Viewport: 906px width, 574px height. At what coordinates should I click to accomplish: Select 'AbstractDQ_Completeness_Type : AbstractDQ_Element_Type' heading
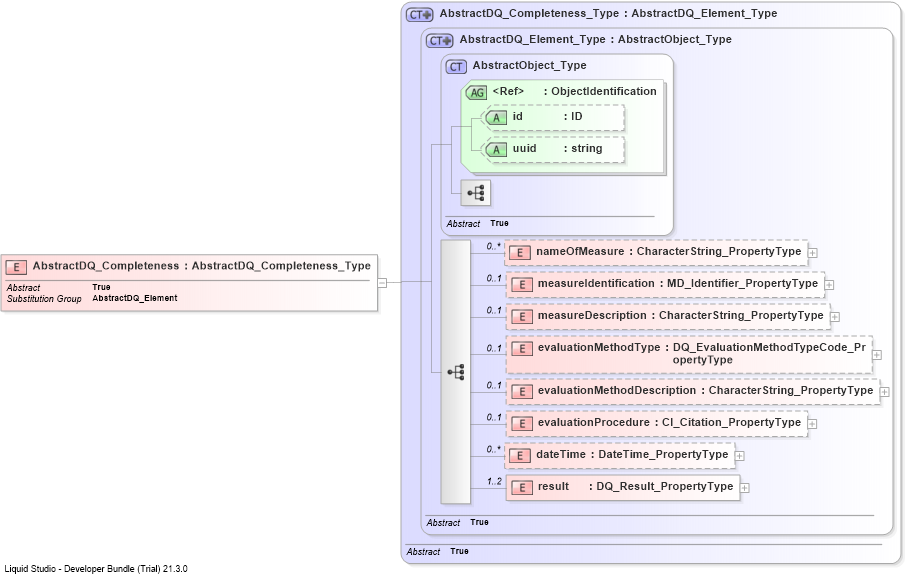(608, 13)
